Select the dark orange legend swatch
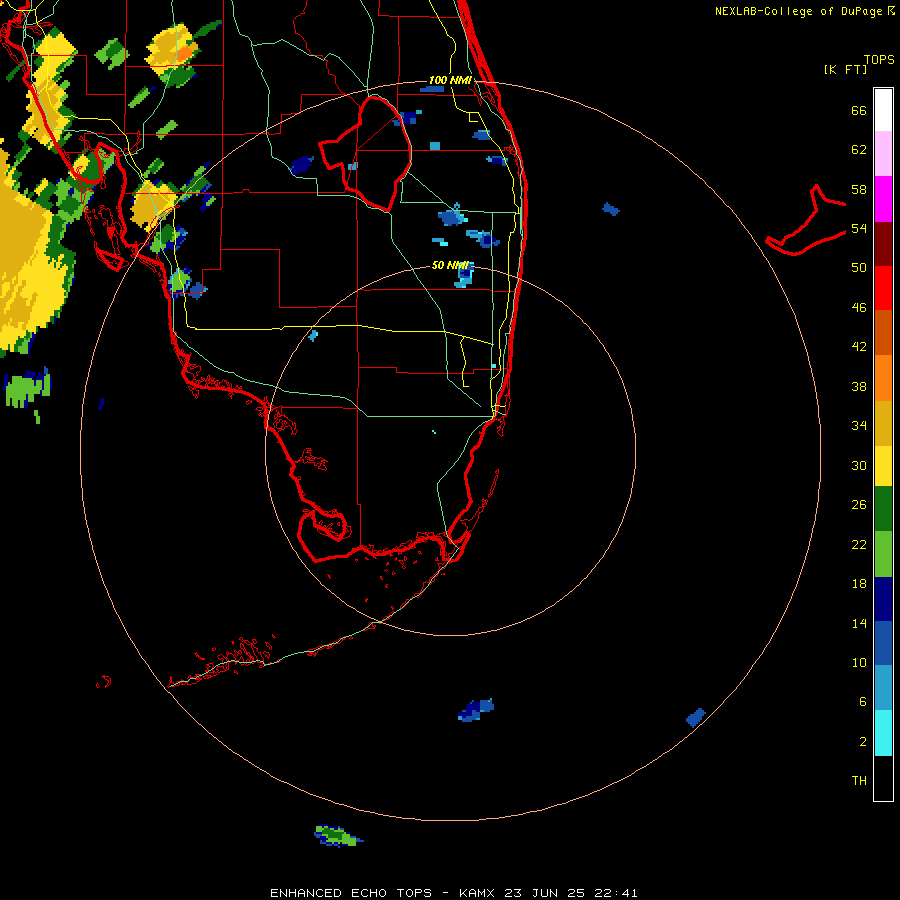This screenshot has height=900, width=900. tap(883, 333)
